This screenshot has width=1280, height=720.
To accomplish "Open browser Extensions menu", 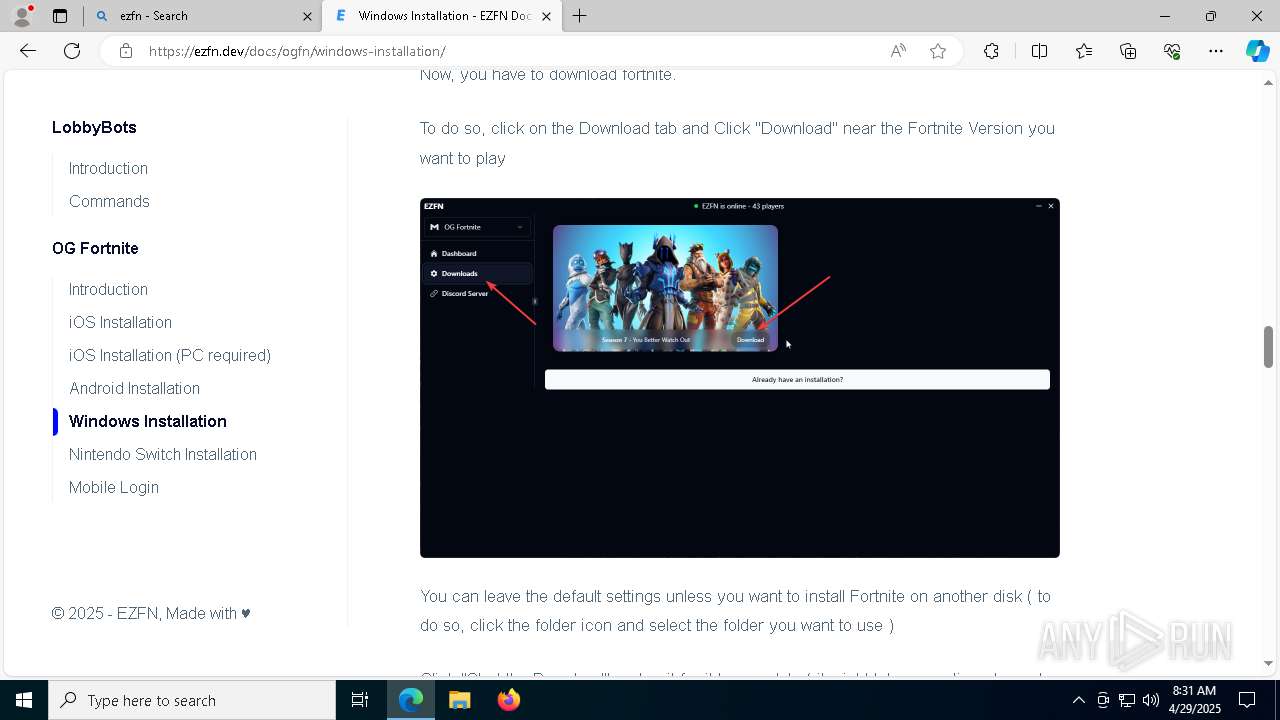I will pyautogui.click(x=991, y=51).
